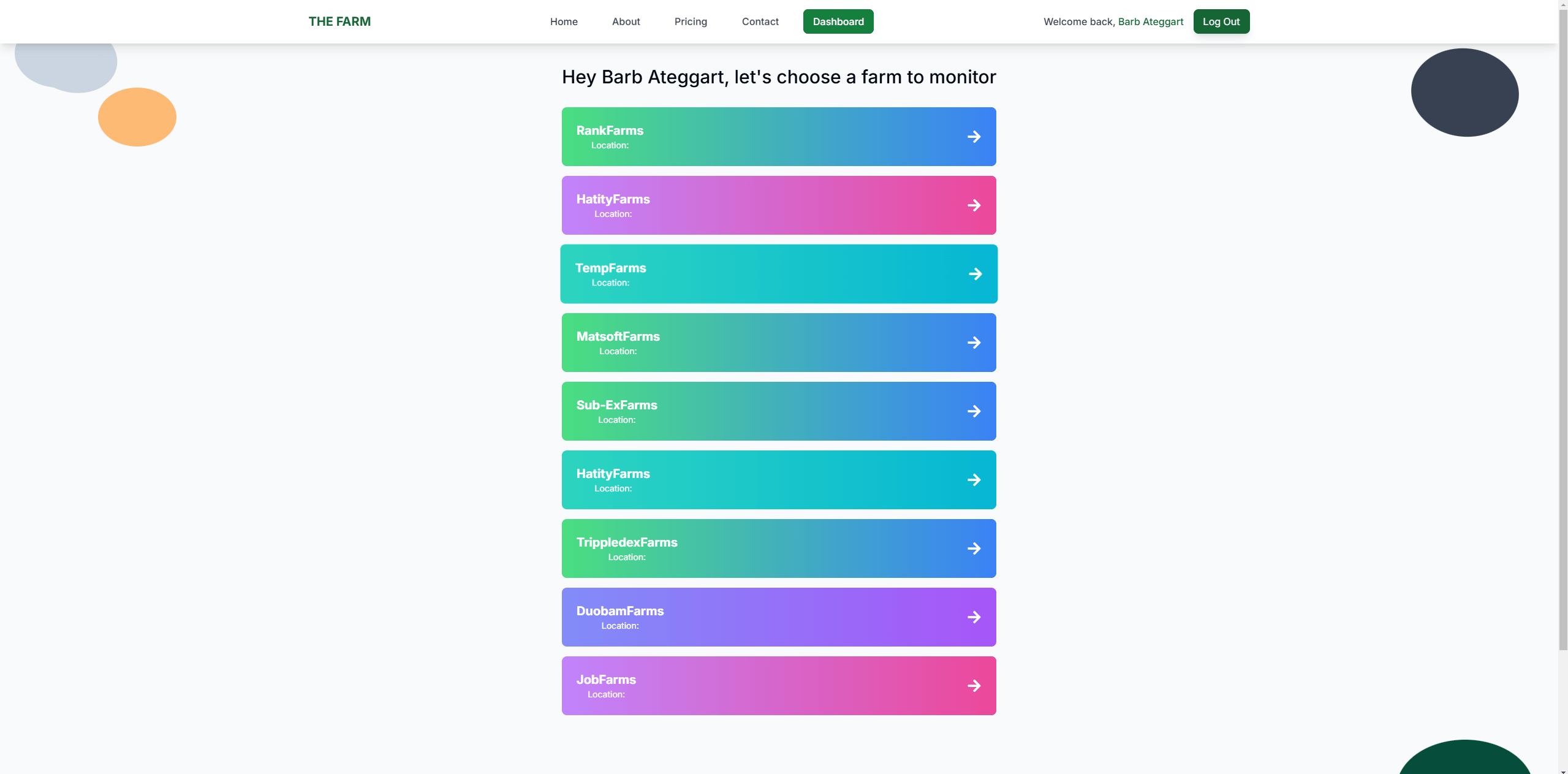1568x774 pixels.
Task: Go to the About page
Action: coord(626,21)
